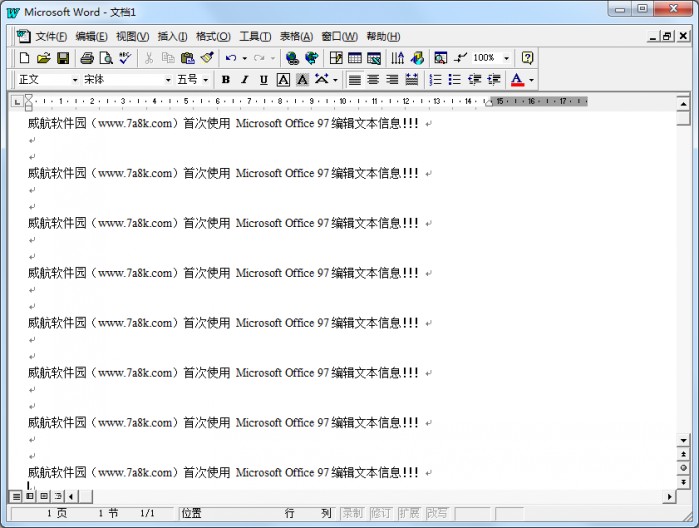699x528 pixels.
Task: Open the 格式(O) menu
Action: 213,37
